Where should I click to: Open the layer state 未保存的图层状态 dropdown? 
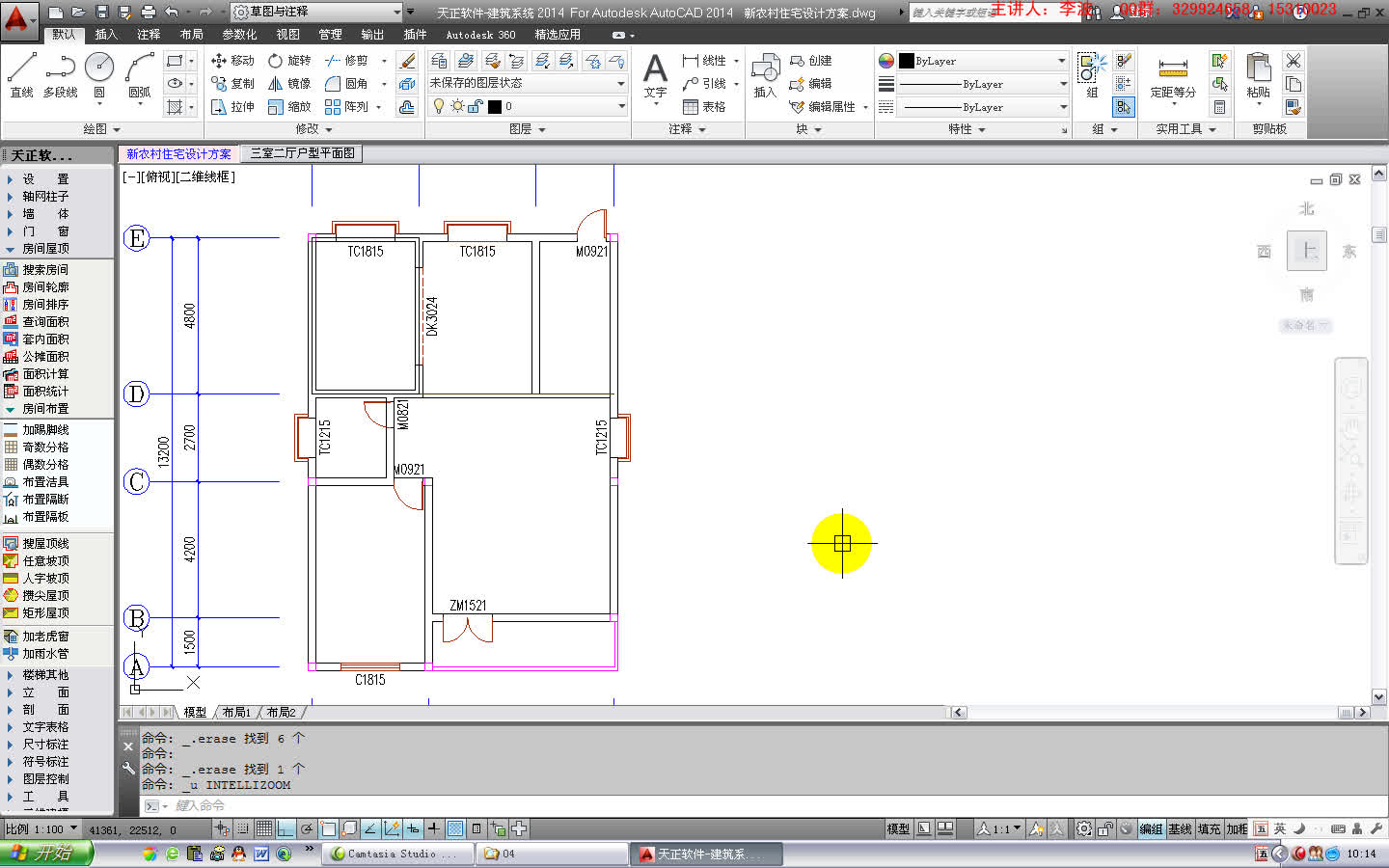(x=528, y=83)
